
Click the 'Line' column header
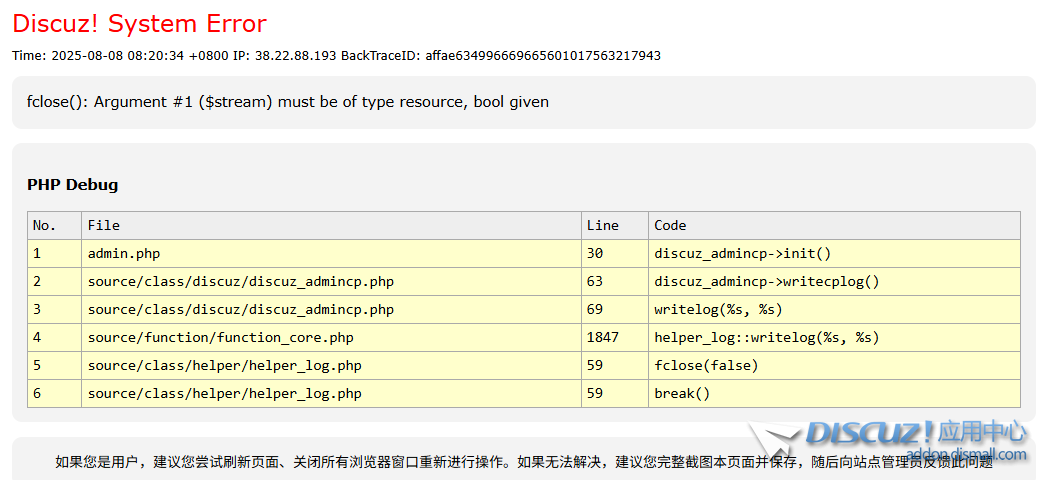coord(614,225)
